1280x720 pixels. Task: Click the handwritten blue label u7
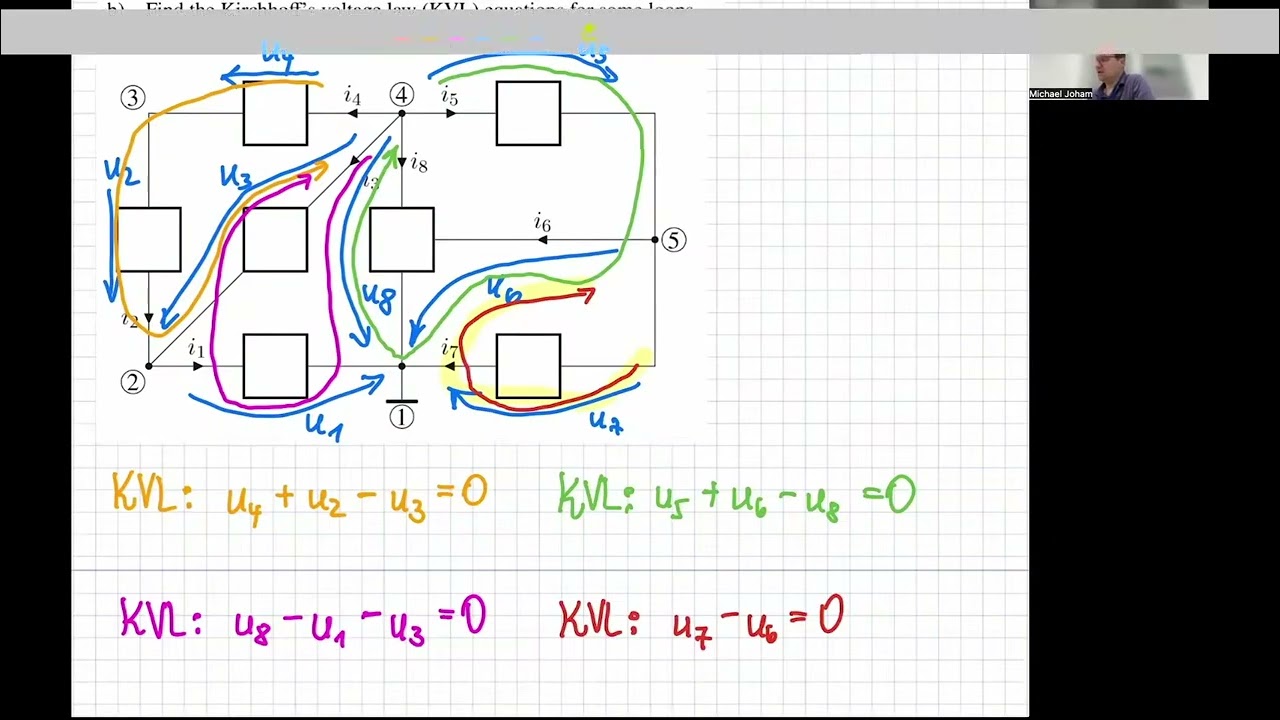606,422
